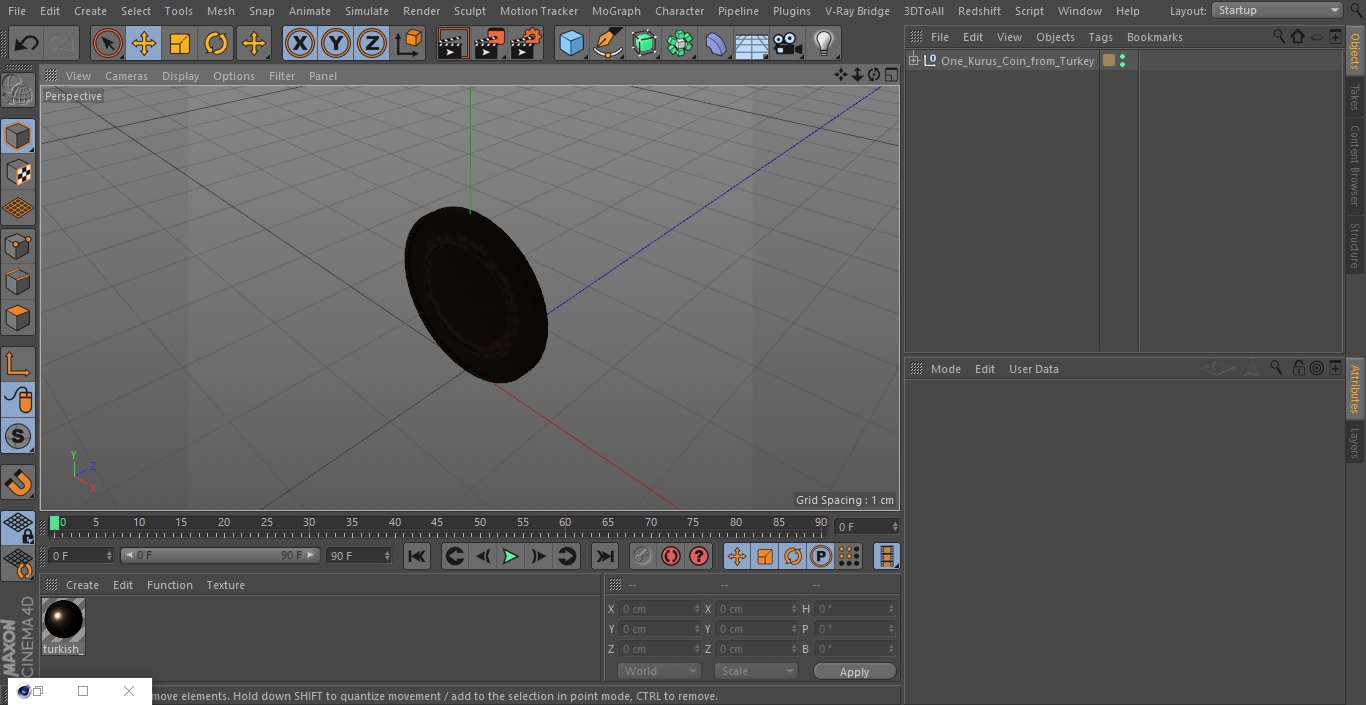Click the record active objects button
The width and height of the screenshot is (1366, 705).
click(643, 556)
